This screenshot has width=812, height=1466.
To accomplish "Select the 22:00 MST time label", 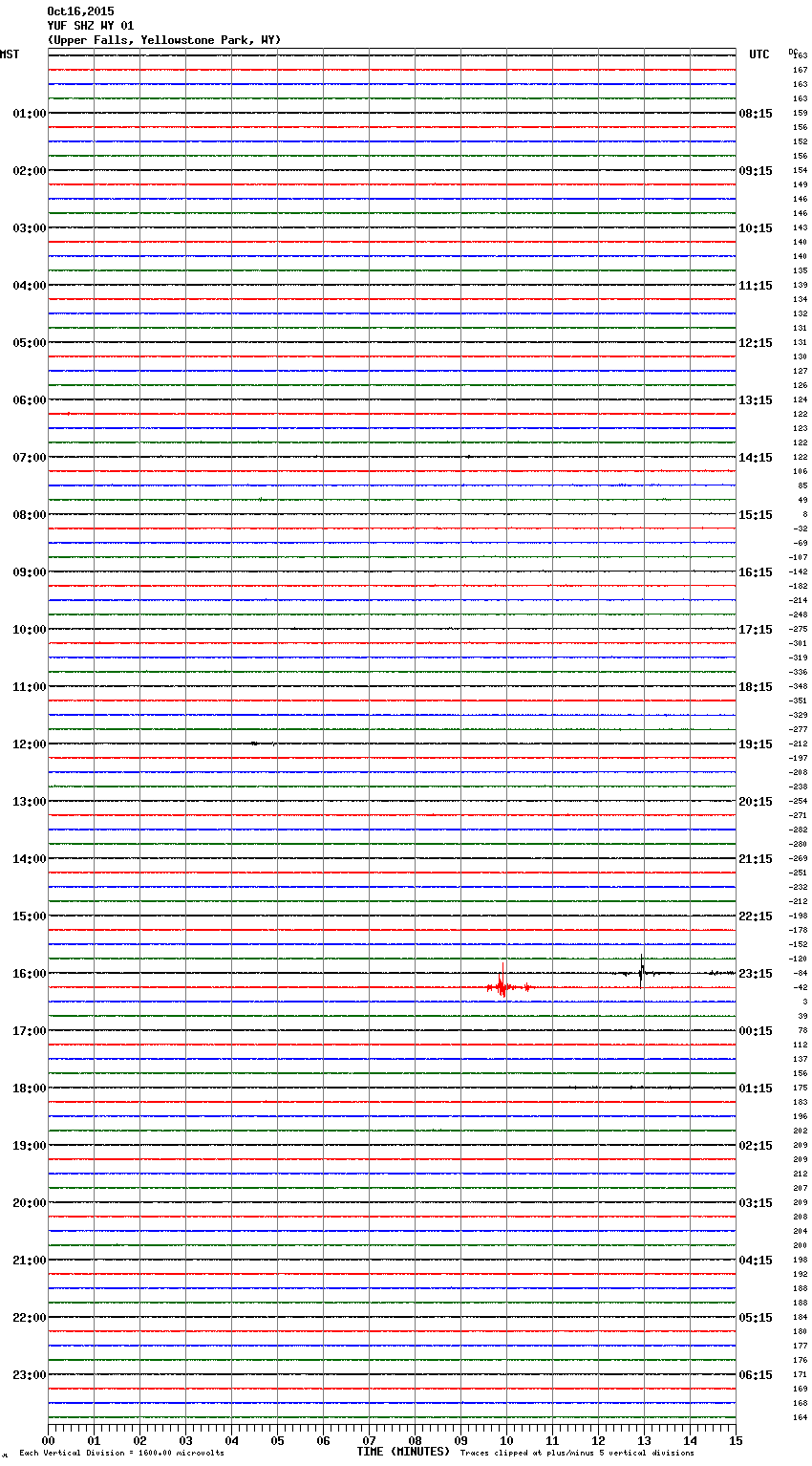I will click(x=30, y=1318).
